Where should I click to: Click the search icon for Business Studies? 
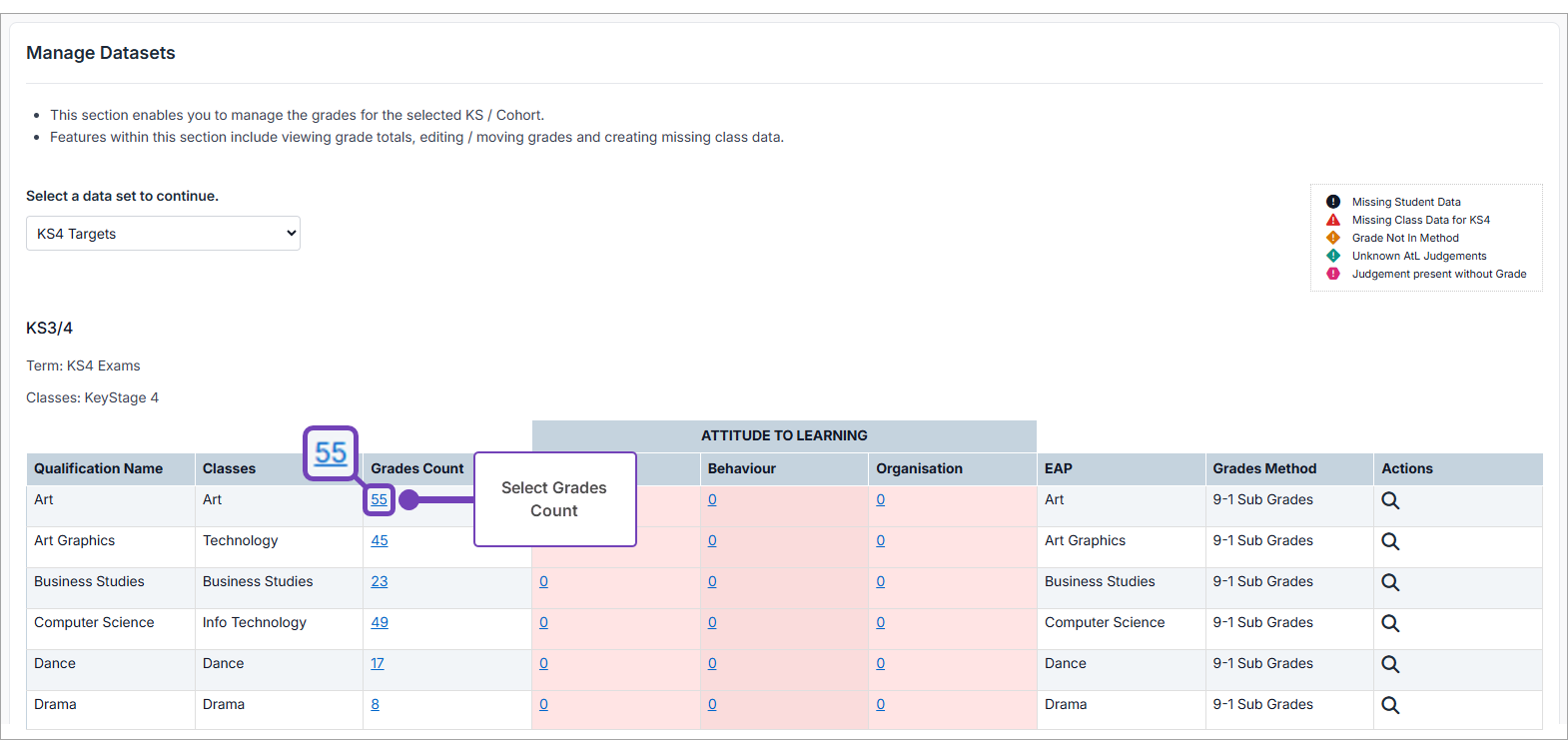coord(1389,582)
